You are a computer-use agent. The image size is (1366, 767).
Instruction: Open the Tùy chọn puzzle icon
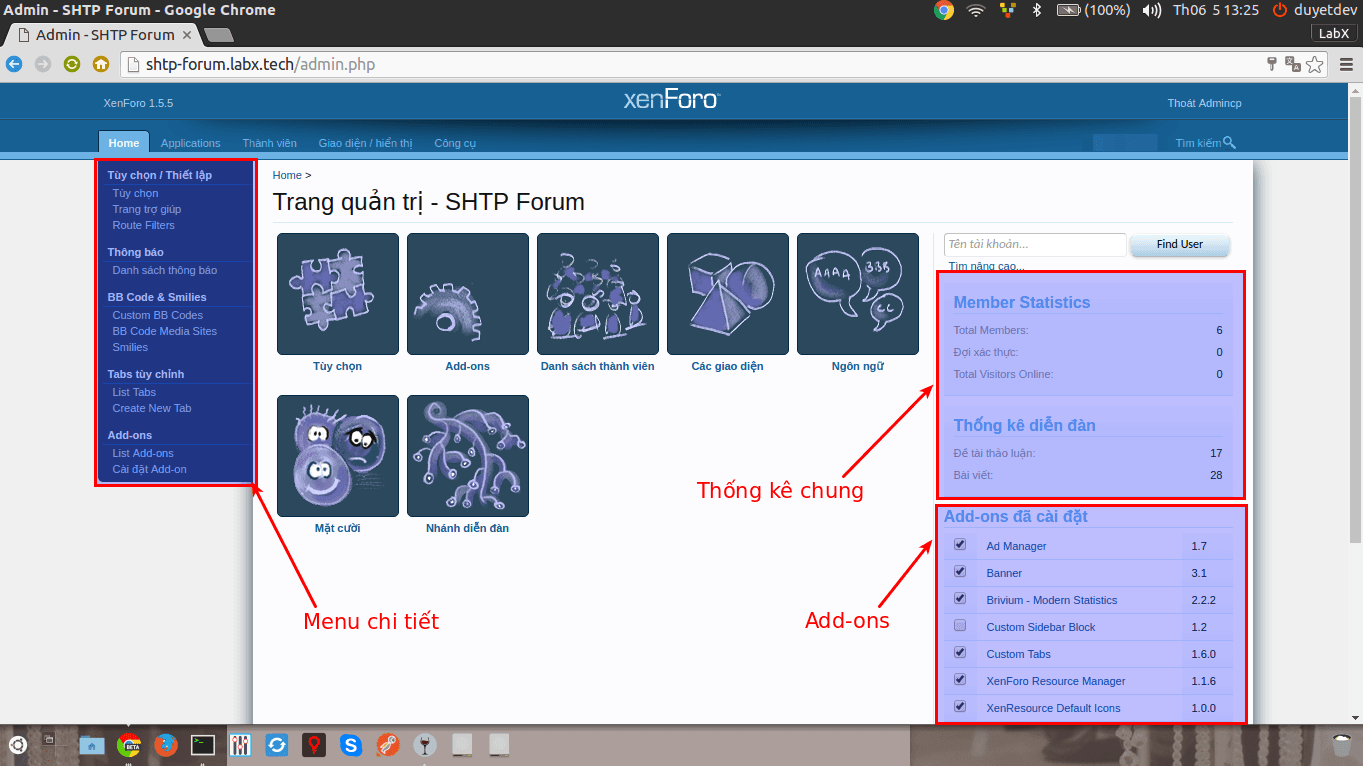pos(337,294)
